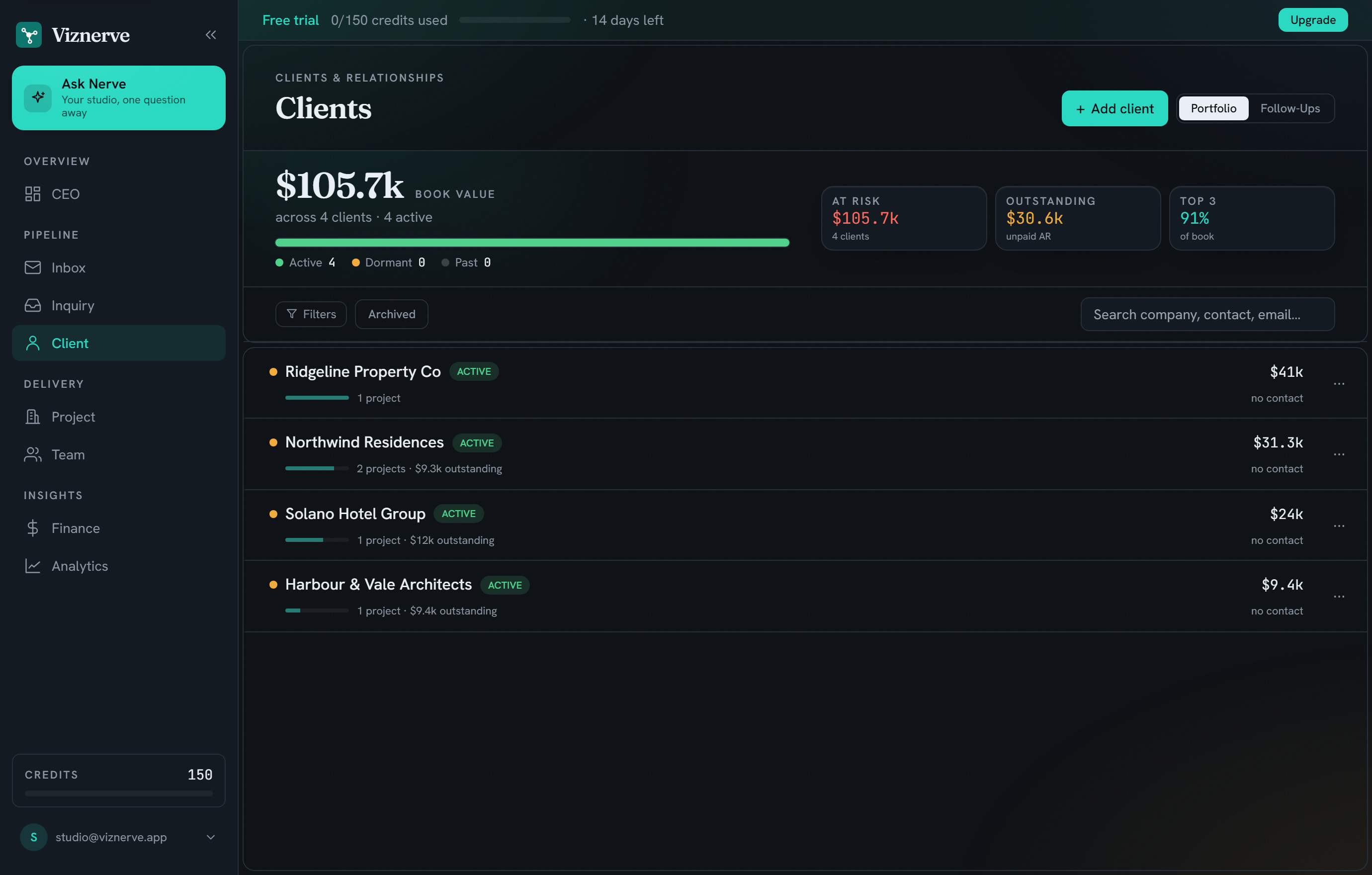Click the Viznerve logo icon

pos(28,35)
